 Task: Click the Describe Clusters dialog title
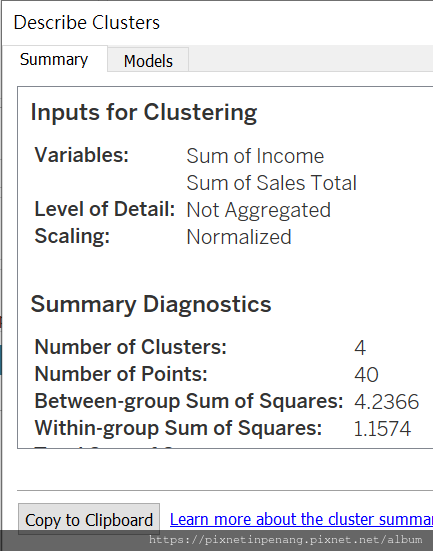coord(87,23)
